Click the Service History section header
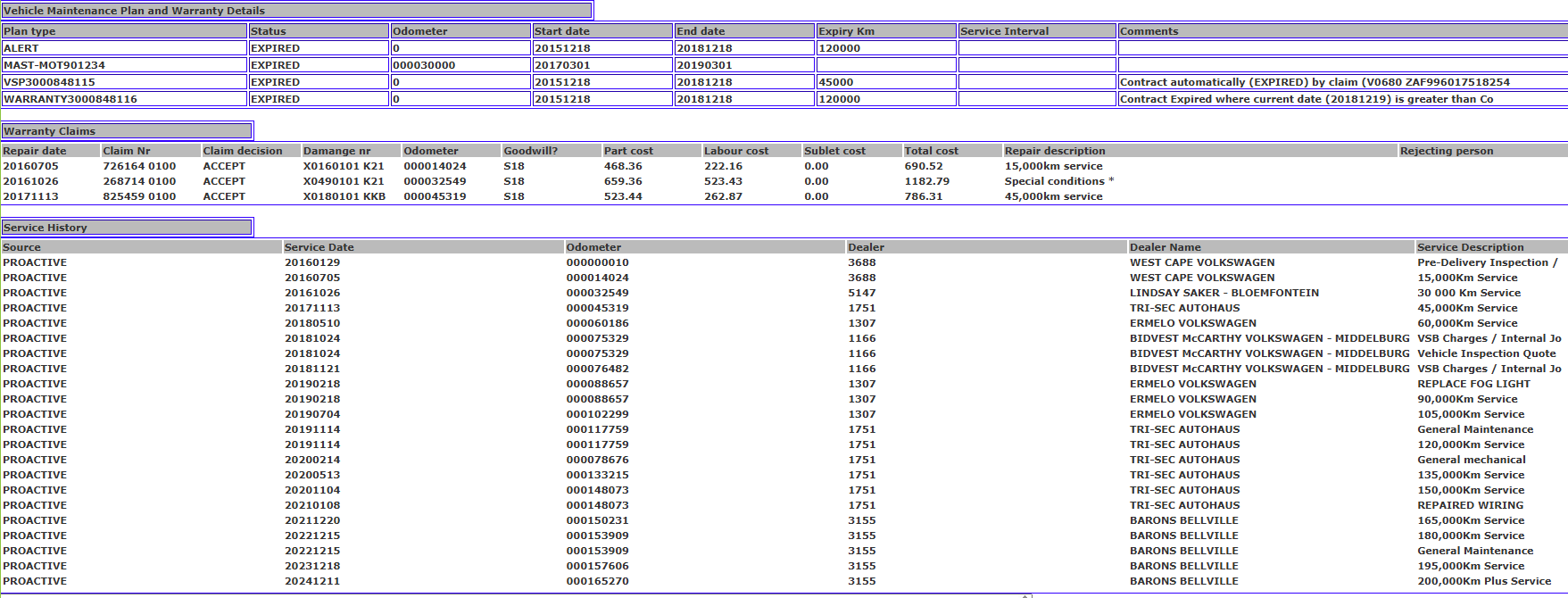 pos(127,228)
